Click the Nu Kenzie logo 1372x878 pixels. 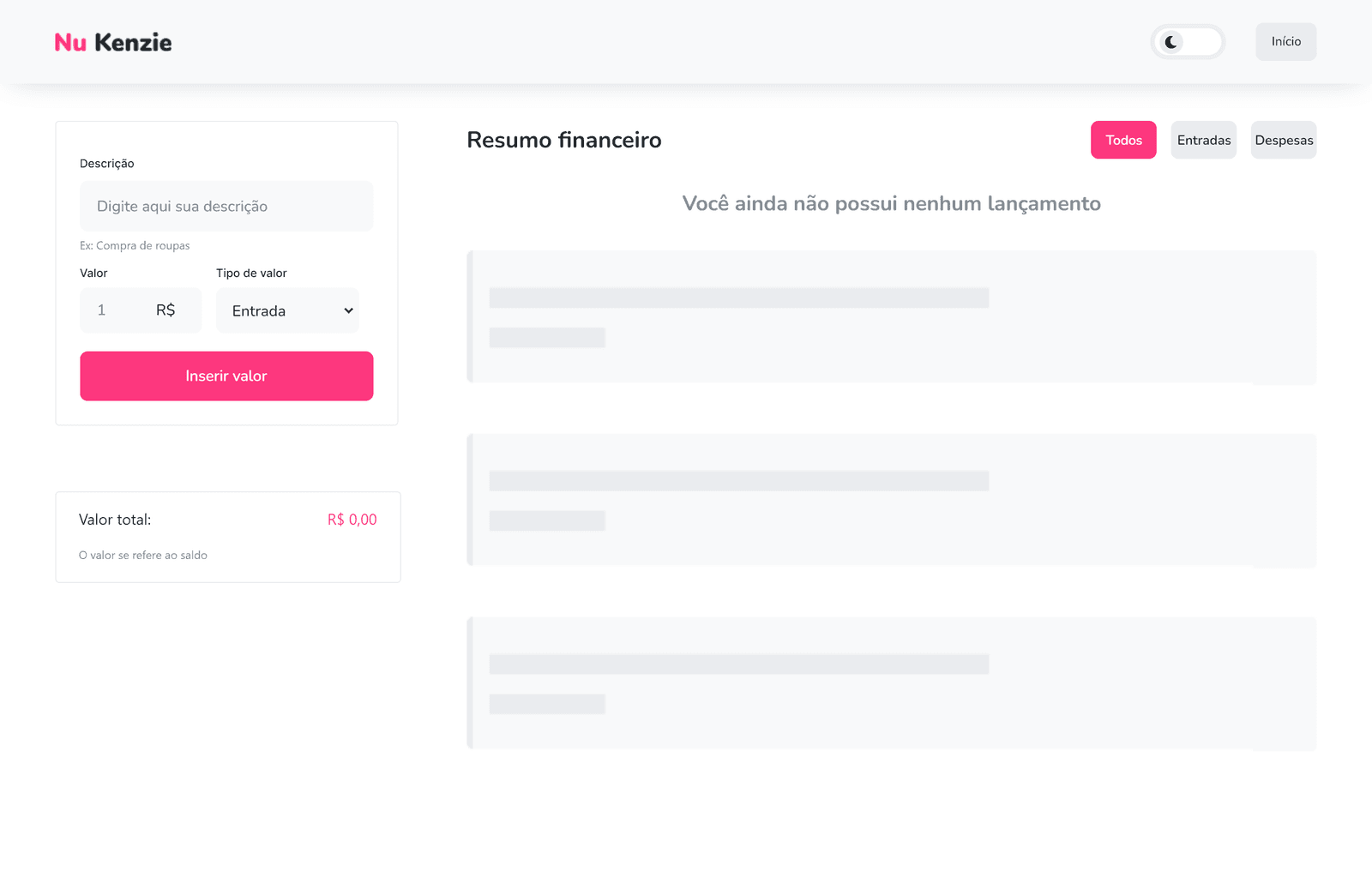pos(113,43)
